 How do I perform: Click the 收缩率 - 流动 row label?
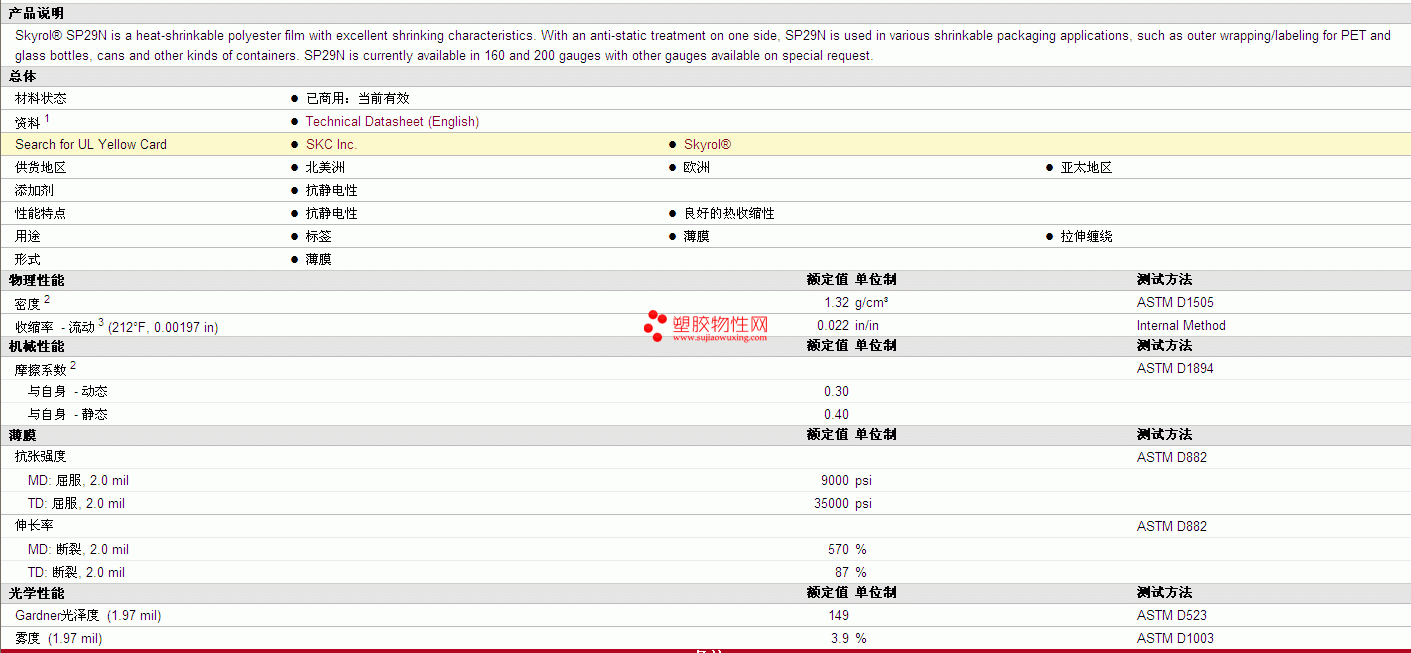point(116,326)
